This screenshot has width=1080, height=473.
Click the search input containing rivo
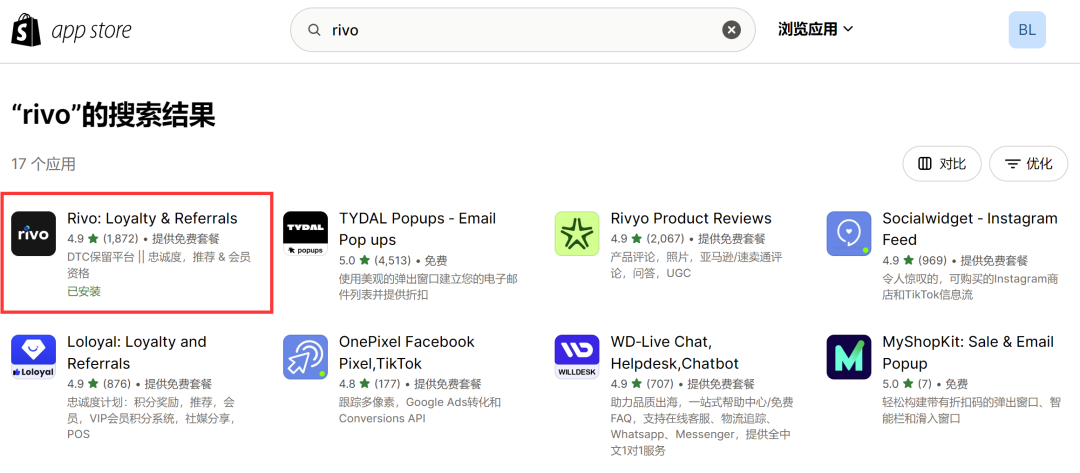pos(520,30)
